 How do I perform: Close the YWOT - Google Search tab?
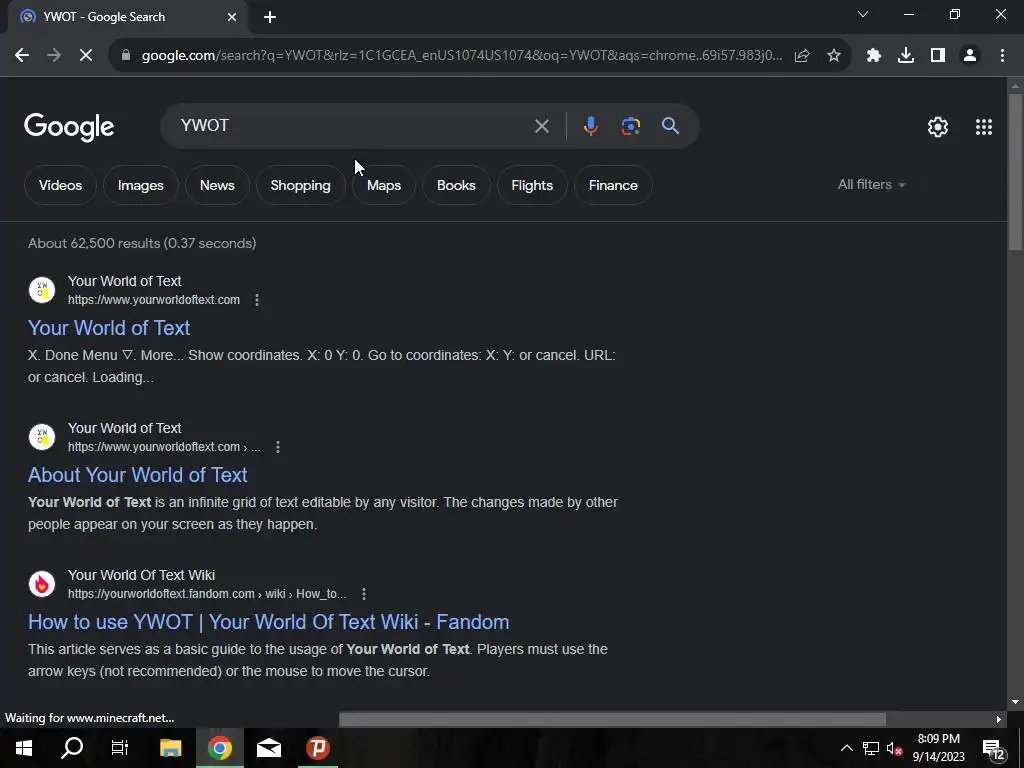(232, 17)
